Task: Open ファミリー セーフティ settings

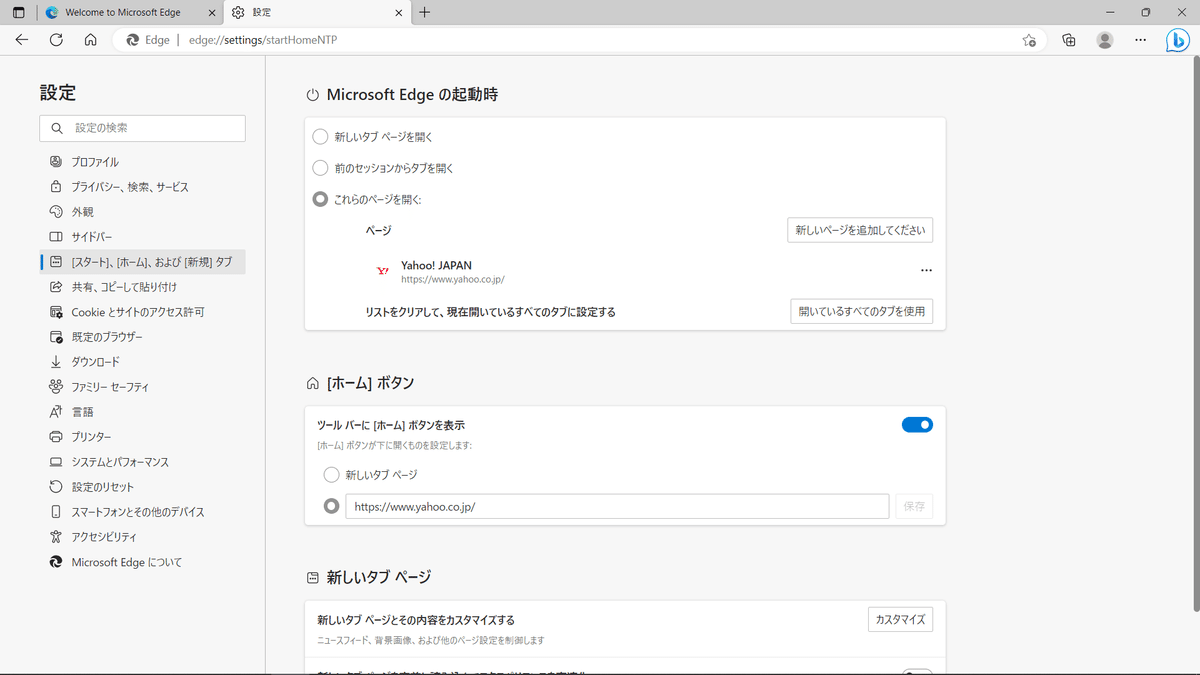Action: (x=142, y=387)
